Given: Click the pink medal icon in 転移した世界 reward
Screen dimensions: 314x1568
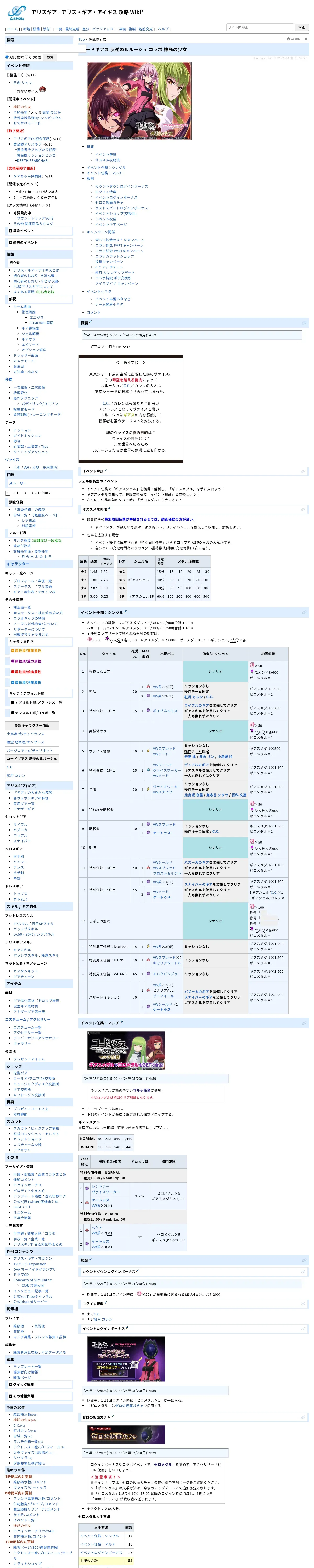Looking at the screenshot, I should pyautogui.click(x=252, y=665).
